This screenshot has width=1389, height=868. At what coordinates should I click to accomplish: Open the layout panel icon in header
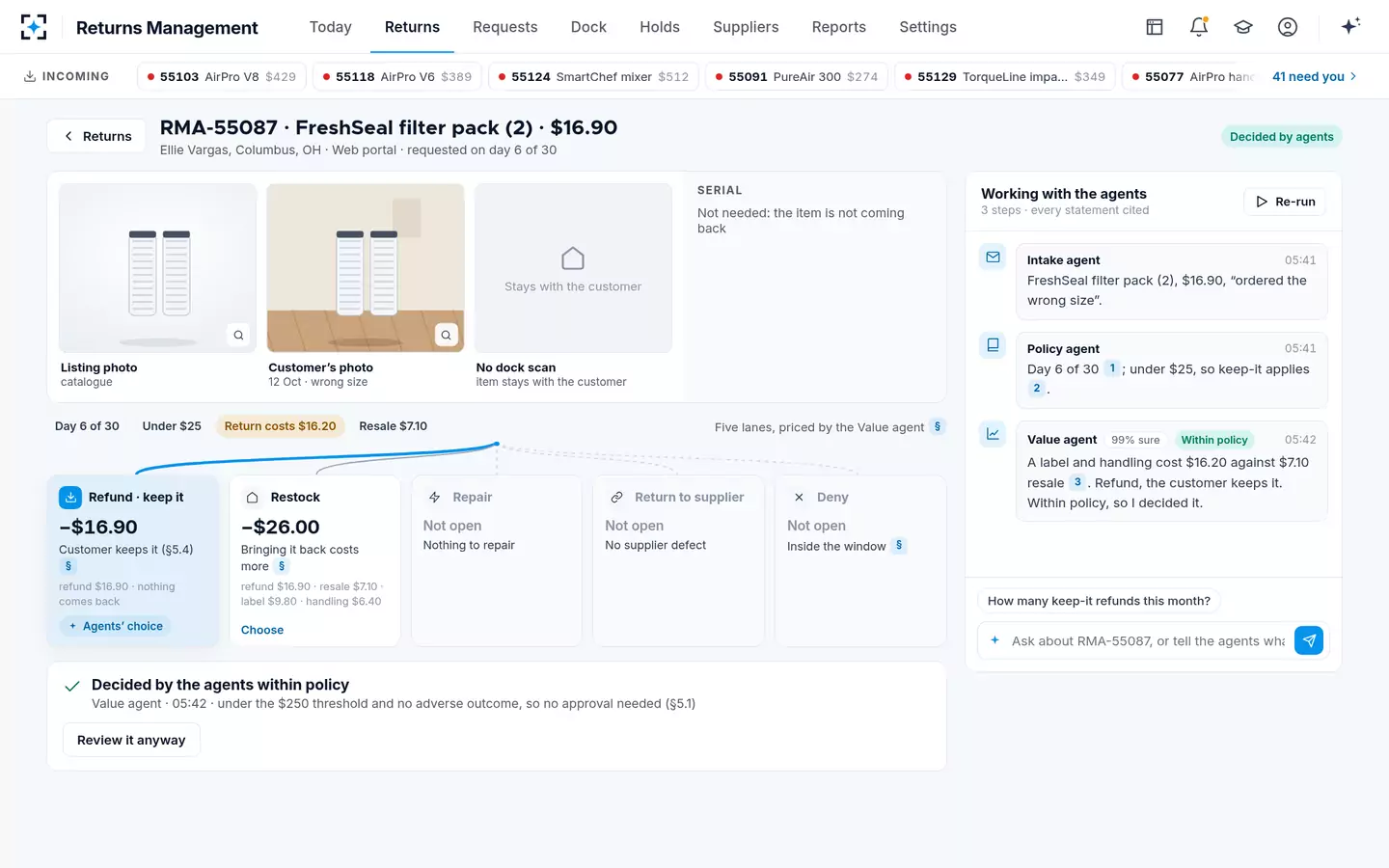pos(1155,27)
